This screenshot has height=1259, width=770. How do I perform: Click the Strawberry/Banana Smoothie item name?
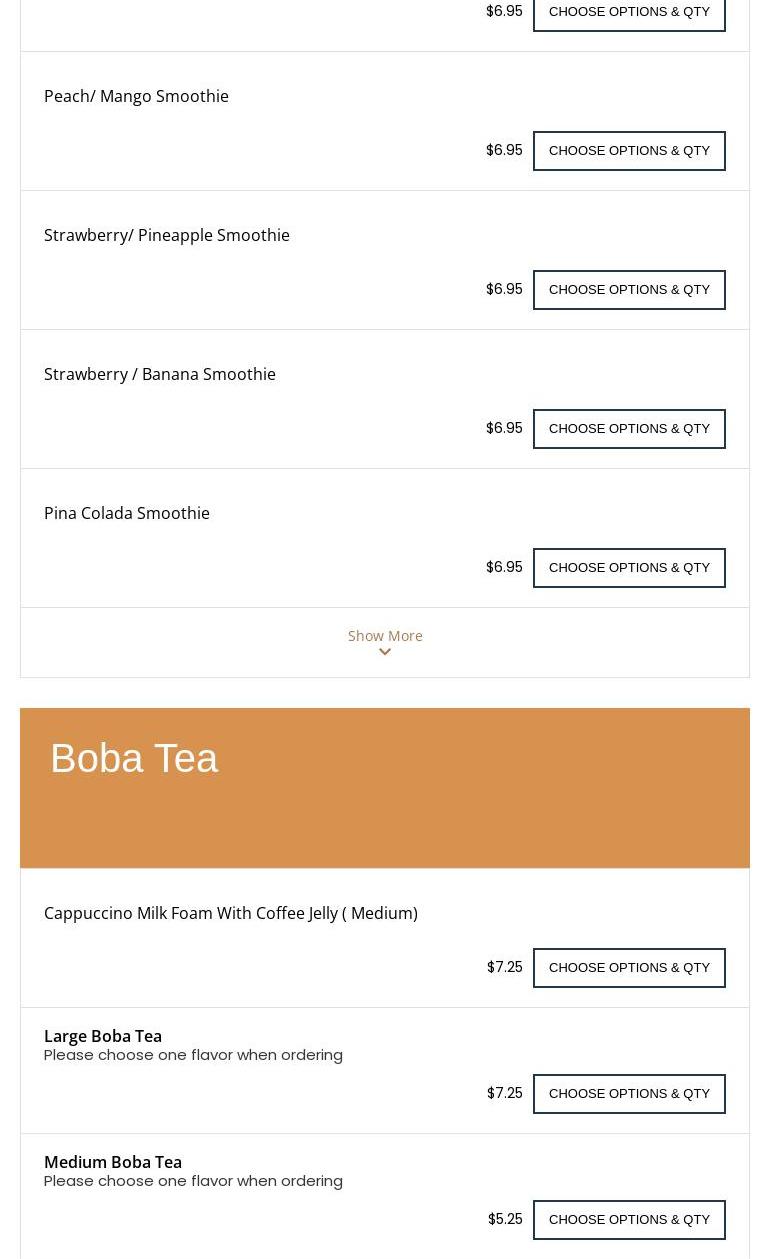pos(160,374)
